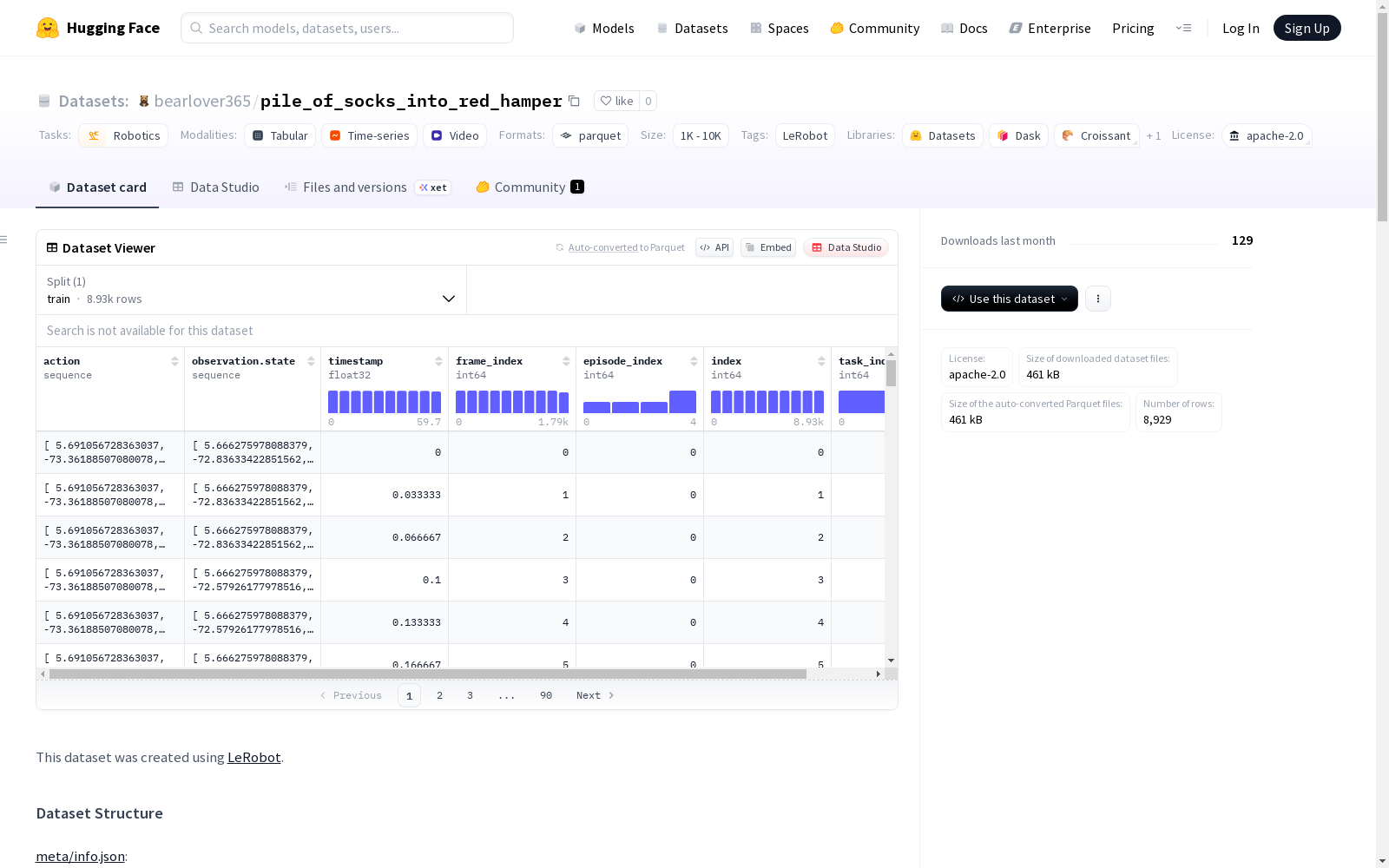Screen dimensions: 1389x868
Task: Click the episode_index histogram bars
Action: 640,402
